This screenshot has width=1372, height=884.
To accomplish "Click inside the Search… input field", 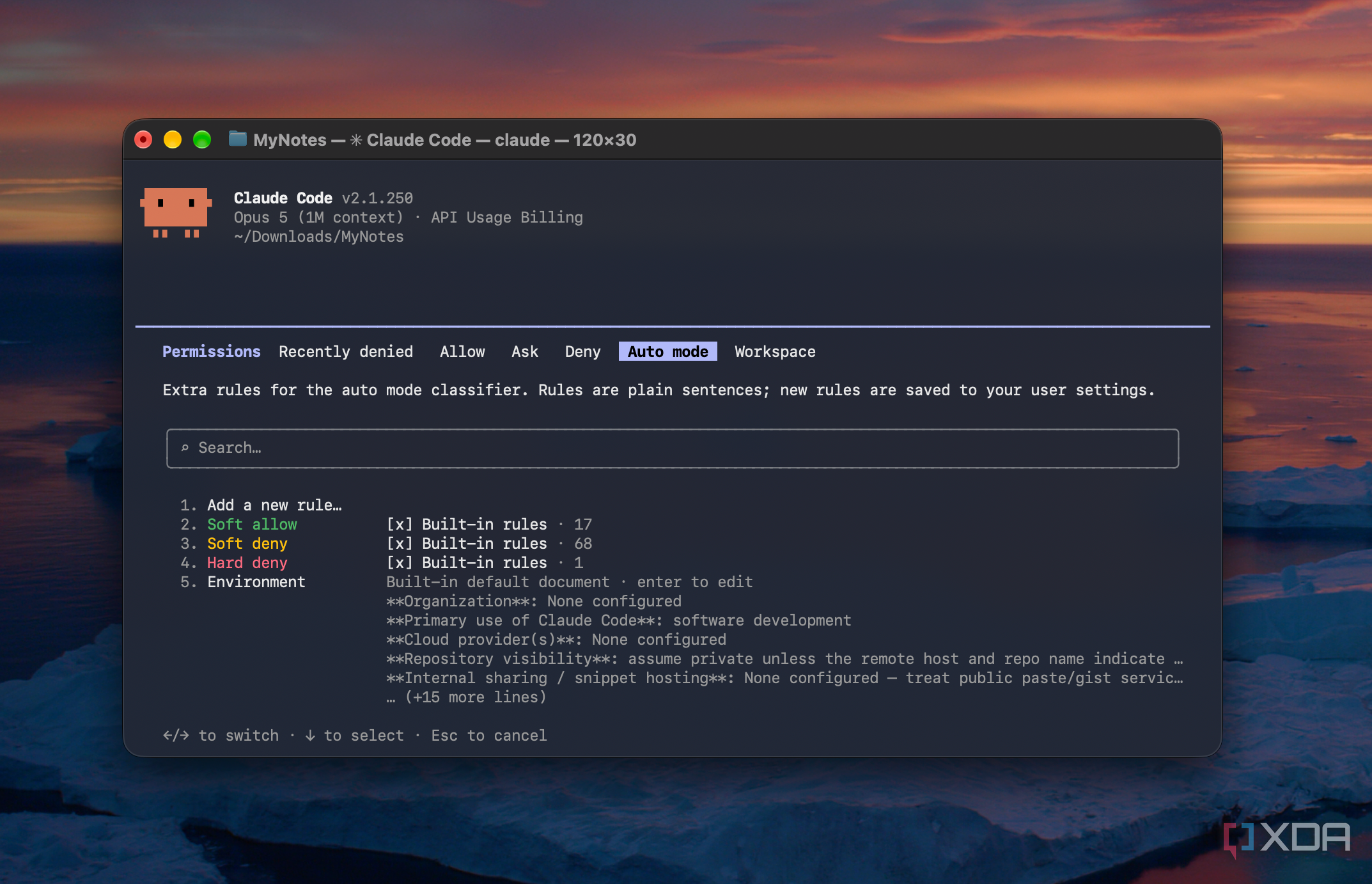I will point(673,448).
